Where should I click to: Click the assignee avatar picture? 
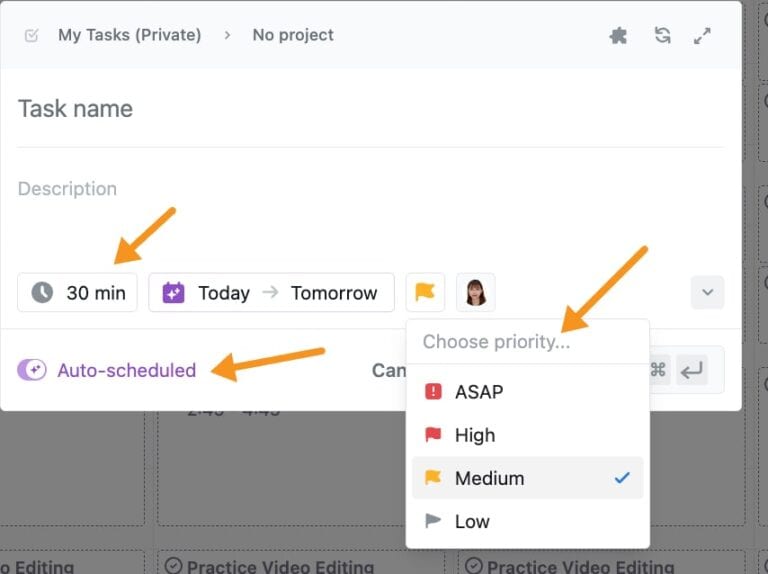476,292
